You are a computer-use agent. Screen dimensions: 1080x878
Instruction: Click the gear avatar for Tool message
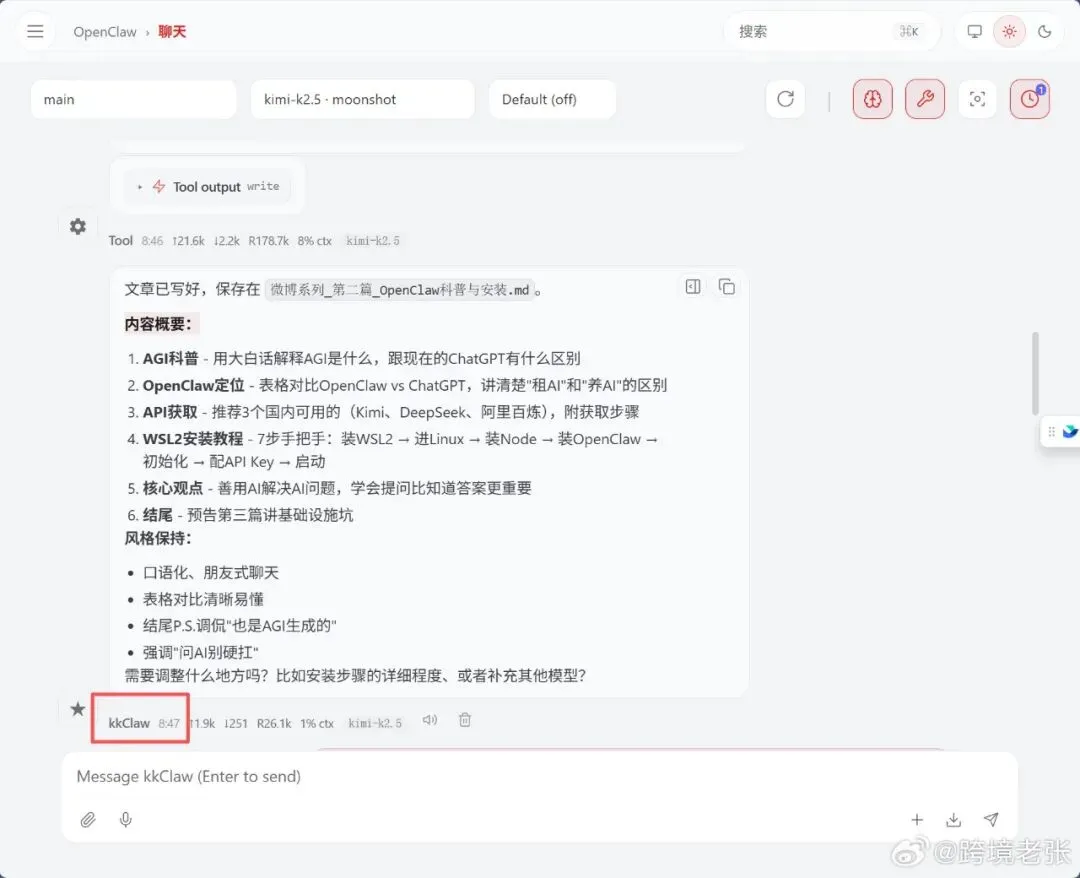[78, 227]
